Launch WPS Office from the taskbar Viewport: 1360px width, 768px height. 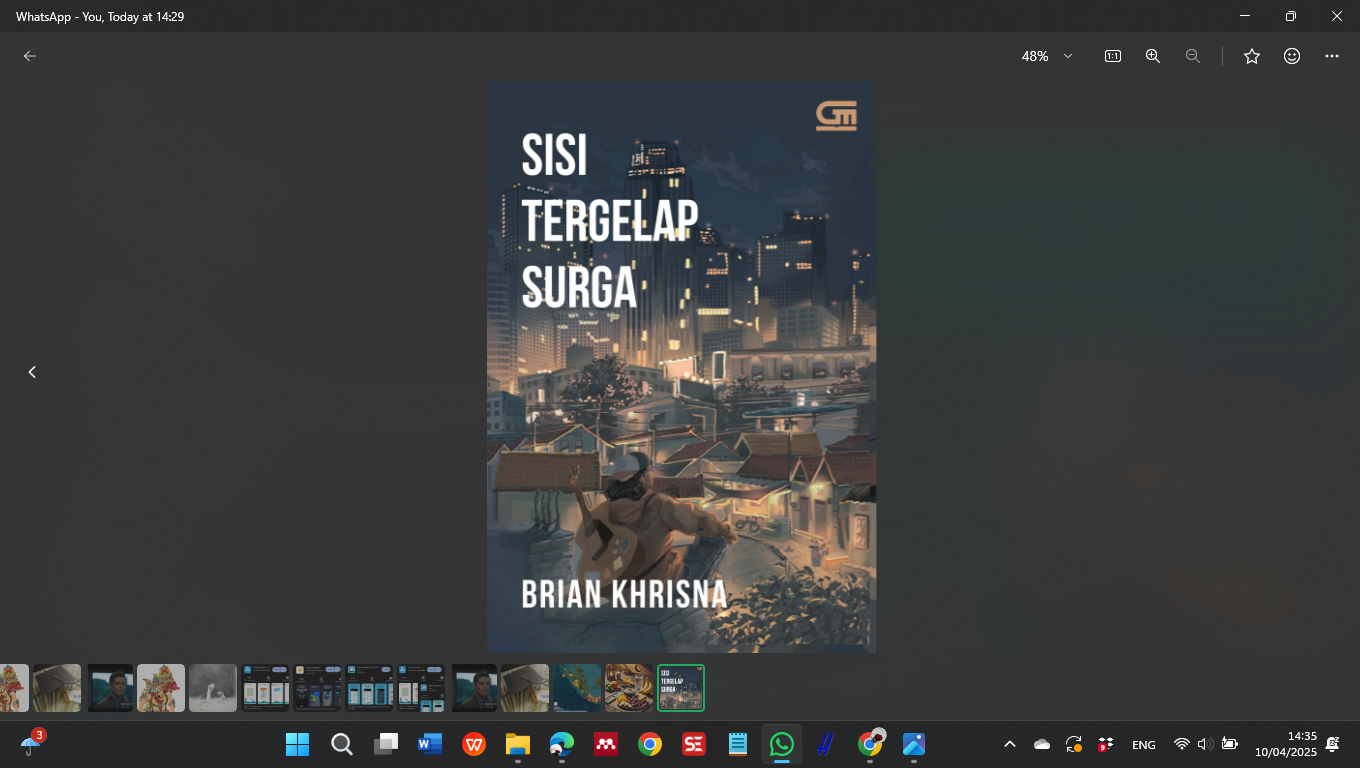pyautogui.click(x=474, y=744)
